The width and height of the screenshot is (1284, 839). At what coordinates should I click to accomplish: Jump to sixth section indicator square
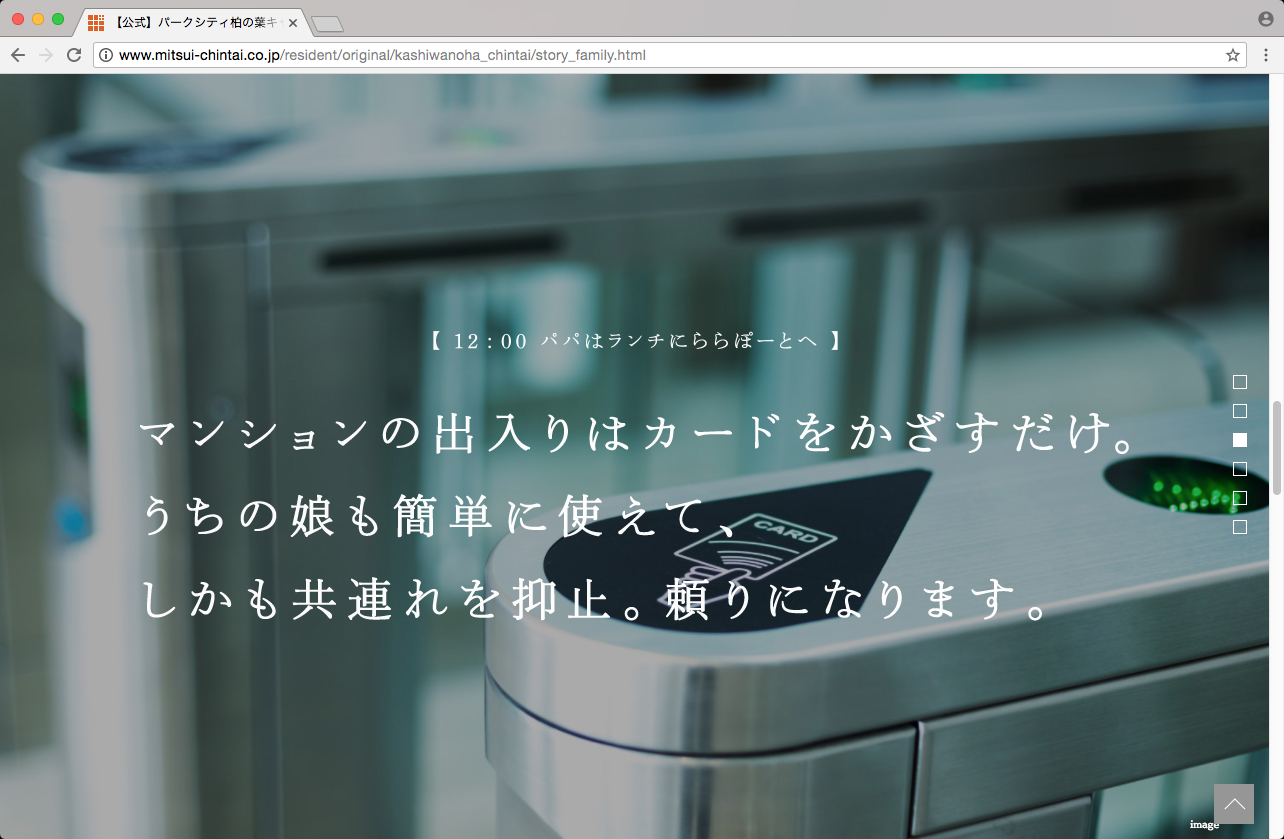[x=1240, y=527]
